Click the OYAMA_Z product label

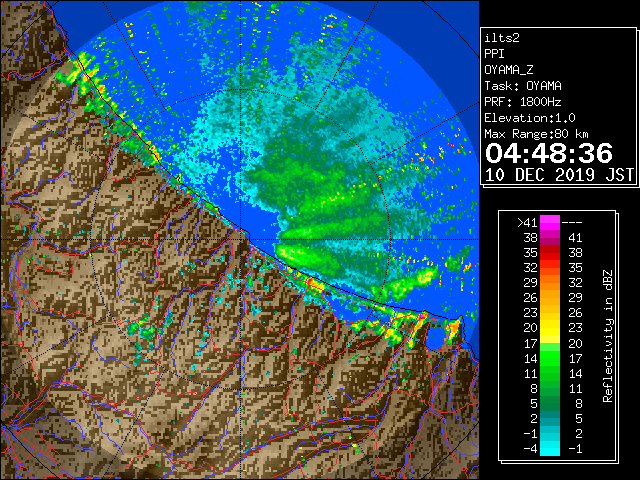(509, 70)
